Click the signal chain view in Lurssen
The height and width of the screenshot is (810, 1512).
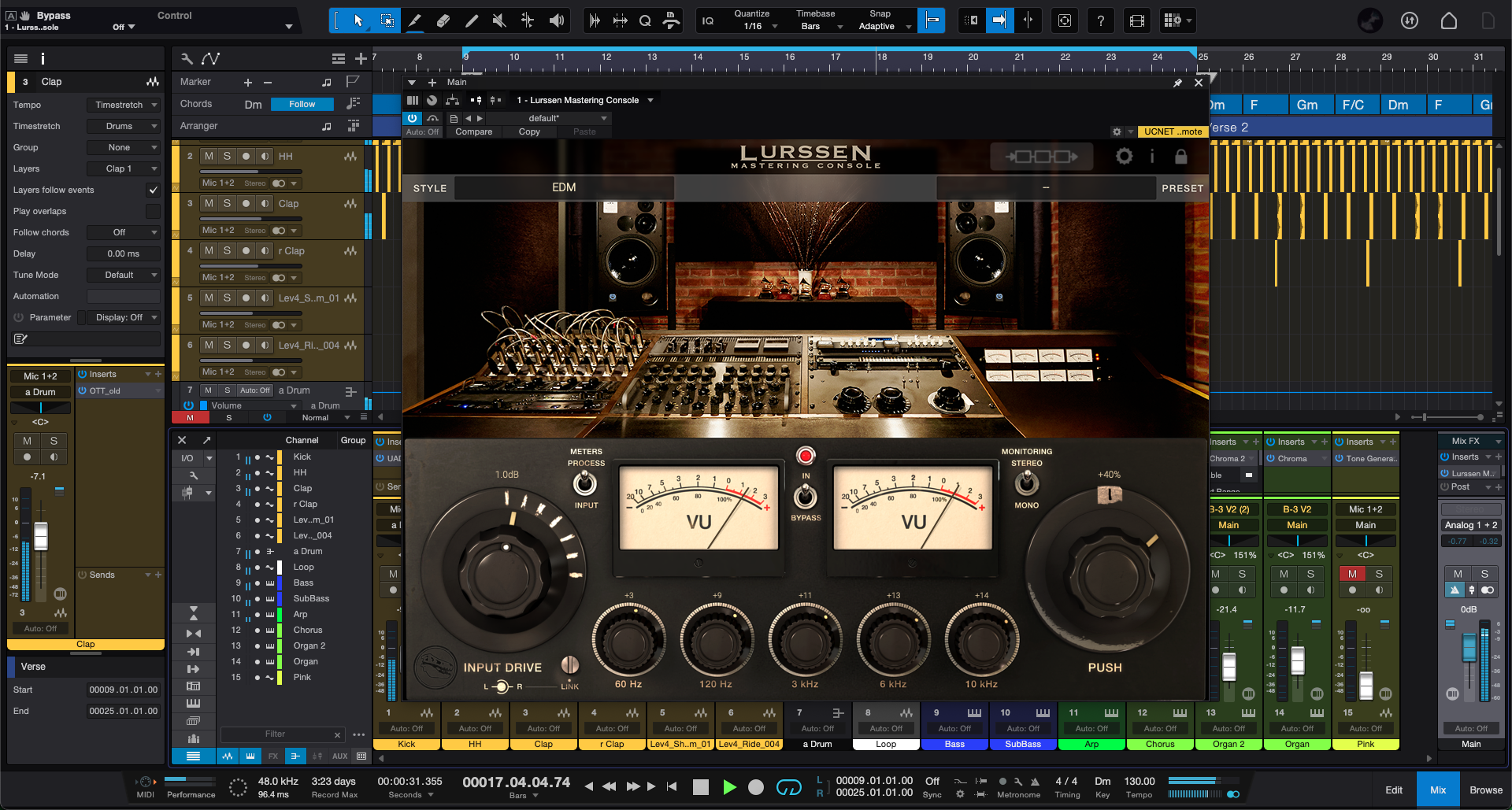pyautogui.click(x=1040, y=157)
